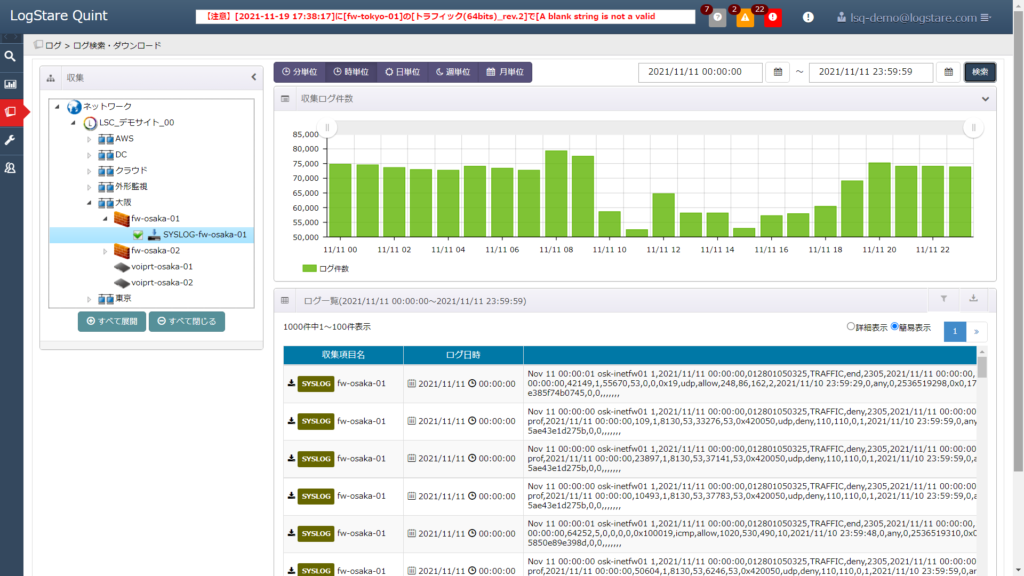
Task: Click the 検索 search button
Action: click(980, 72)
